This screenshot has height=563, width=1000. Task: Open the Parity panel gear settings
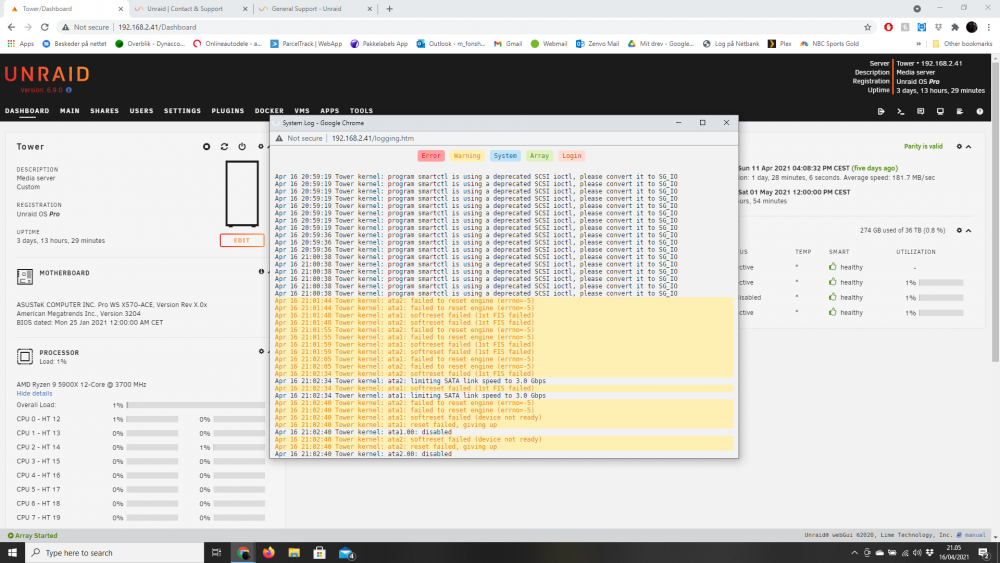click(x=959, y=147)
